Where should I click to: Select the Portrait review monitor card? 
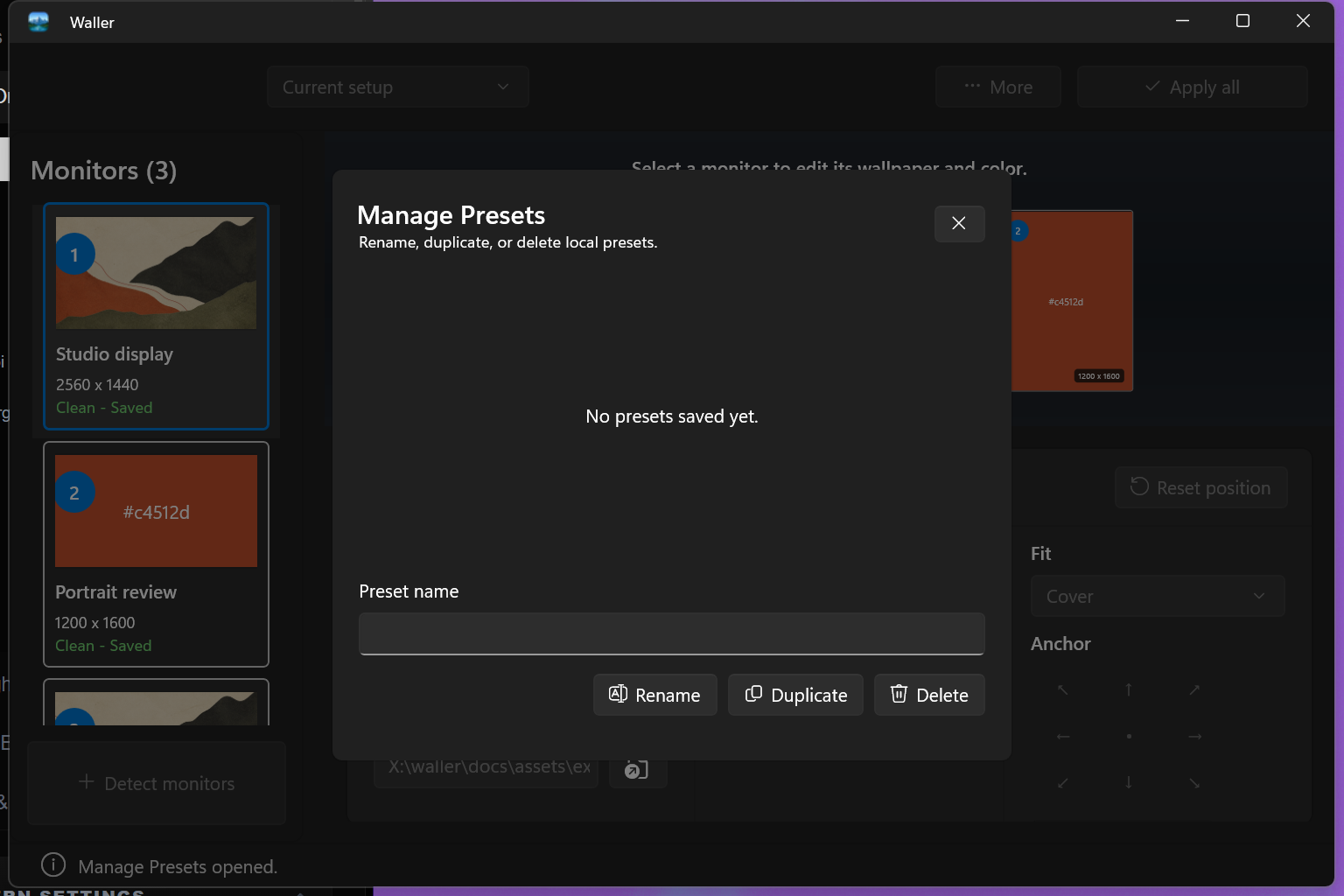(156, 554)
